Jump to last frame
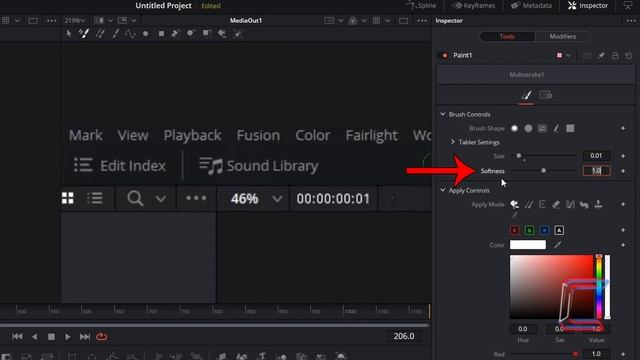 pos(84,337)
